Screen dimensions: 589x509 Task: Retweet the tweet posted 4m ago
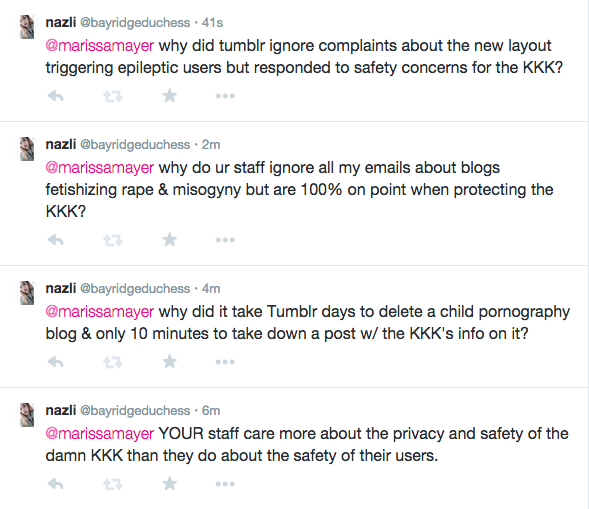113,362
